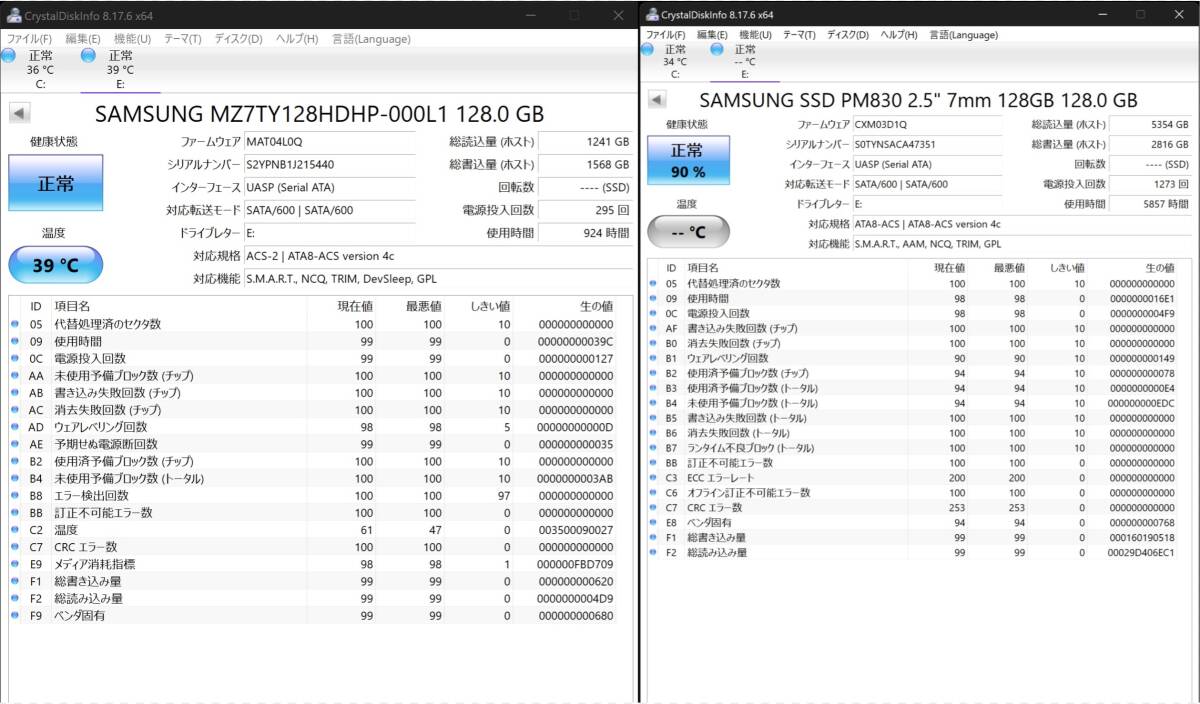This screenshot has height=704, width=1200.
Task: Select ID E8 ベンダ固有 row in right window
Action: (914, 522)
